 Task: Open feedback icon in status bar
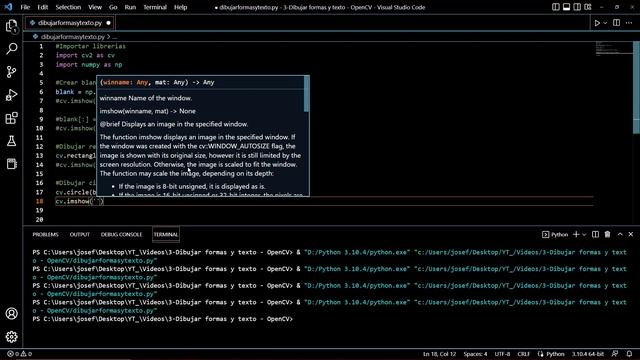[615, 354]
